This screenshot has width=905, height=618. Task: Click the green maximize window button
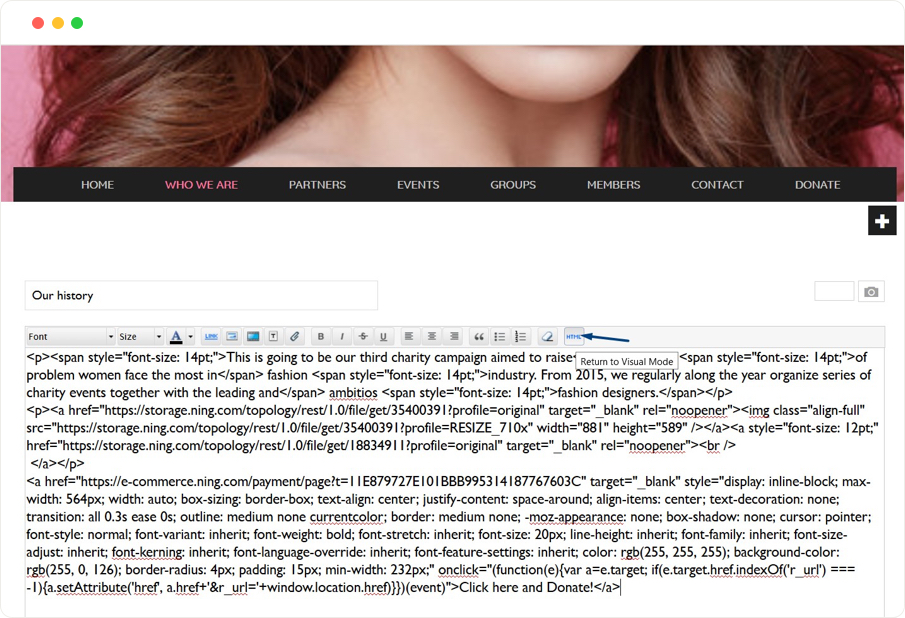coord(77,23)
